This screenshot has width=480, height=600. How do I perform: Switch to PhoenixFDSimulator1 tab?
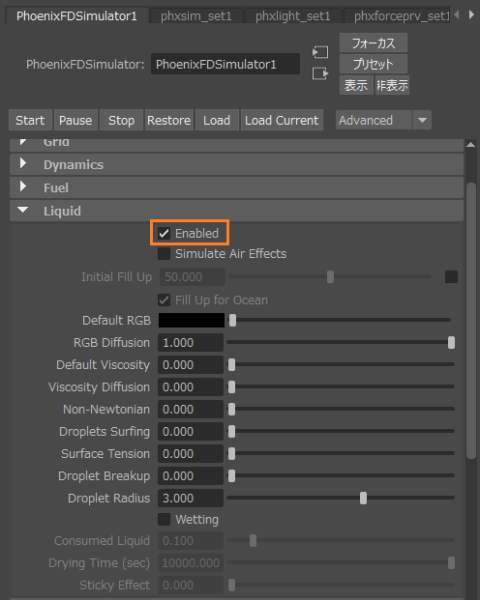coord(77,16)
